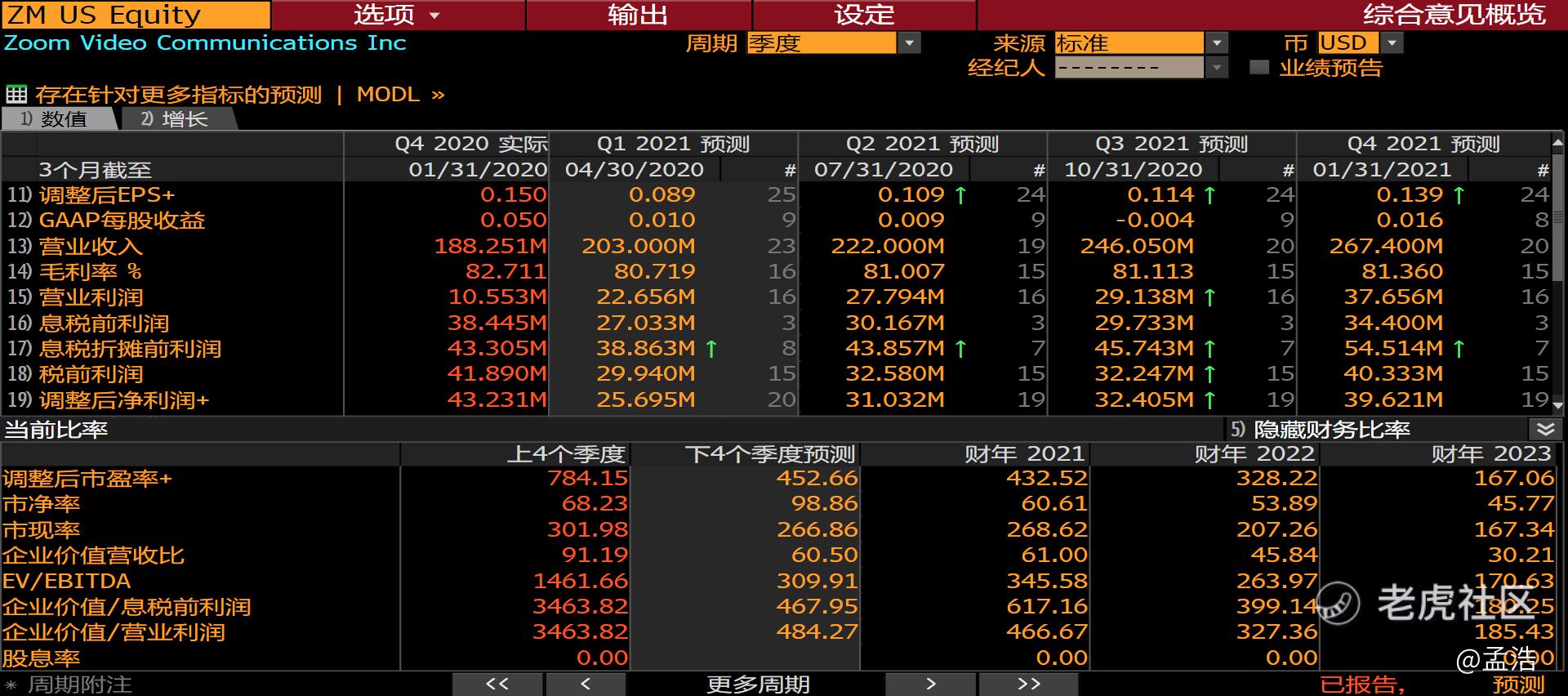Click the 综合意见概览 title
The height and width of the screenshot is (696, 1568).
(x=1455, y=15)
